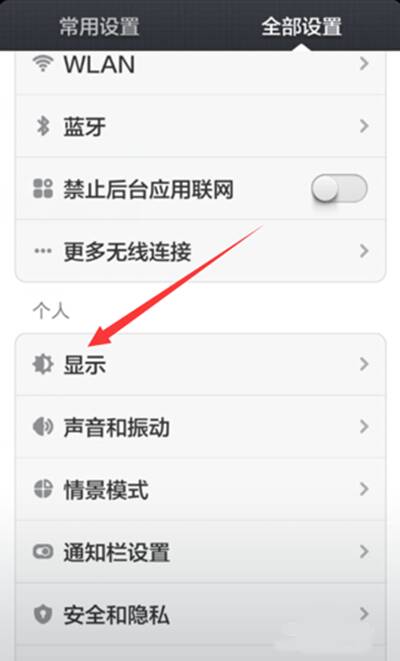The width and height of the screenshot is (400, 661).
Task: Open the 通知栏设置 entry
Action: tap(200, 551)
